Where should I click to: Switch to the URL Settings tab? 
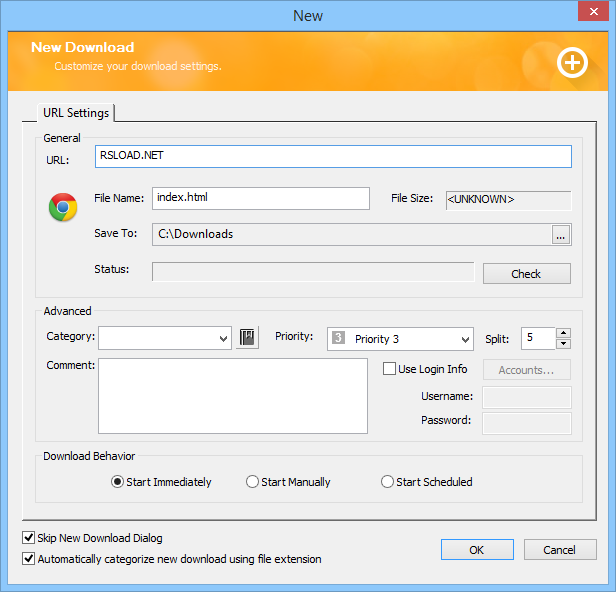click(x=76, y=113)
